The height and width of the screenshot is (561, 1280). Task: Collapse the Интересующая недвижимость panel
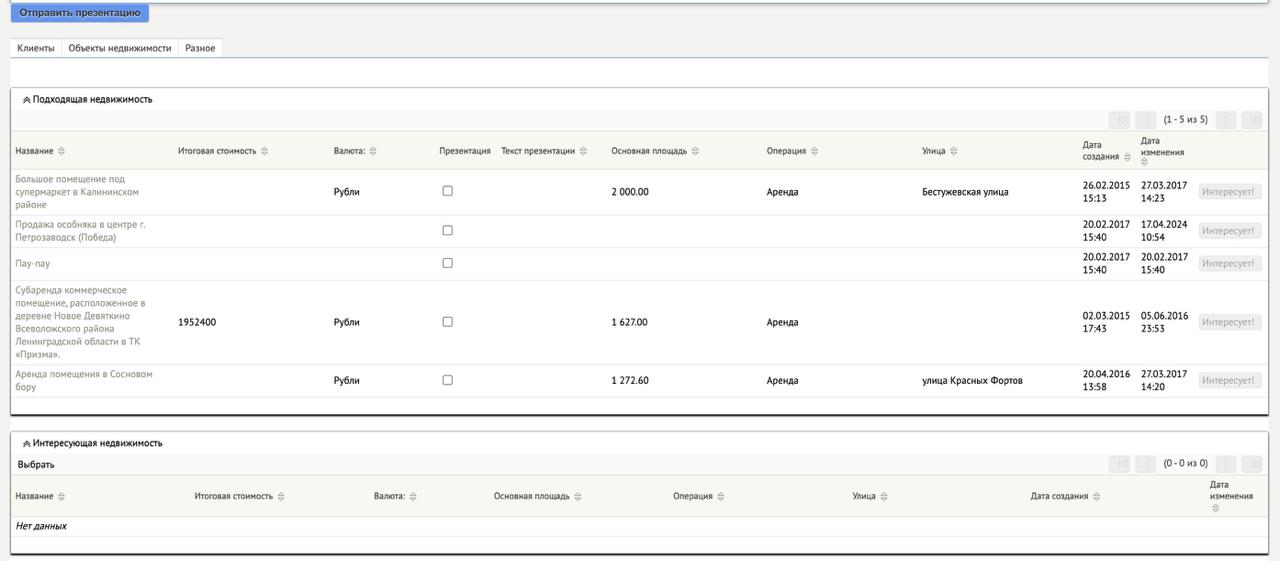click(x=26, y=443)
